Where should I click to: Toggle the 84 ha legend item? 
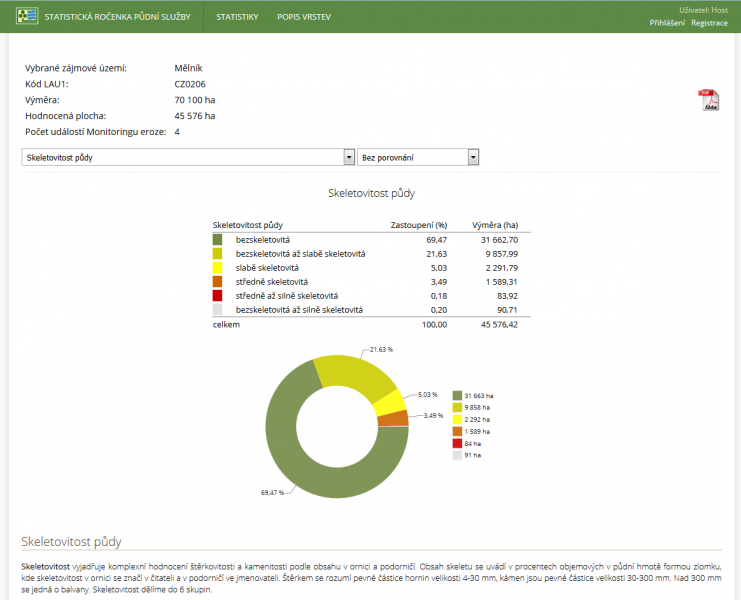coord(470,443)
